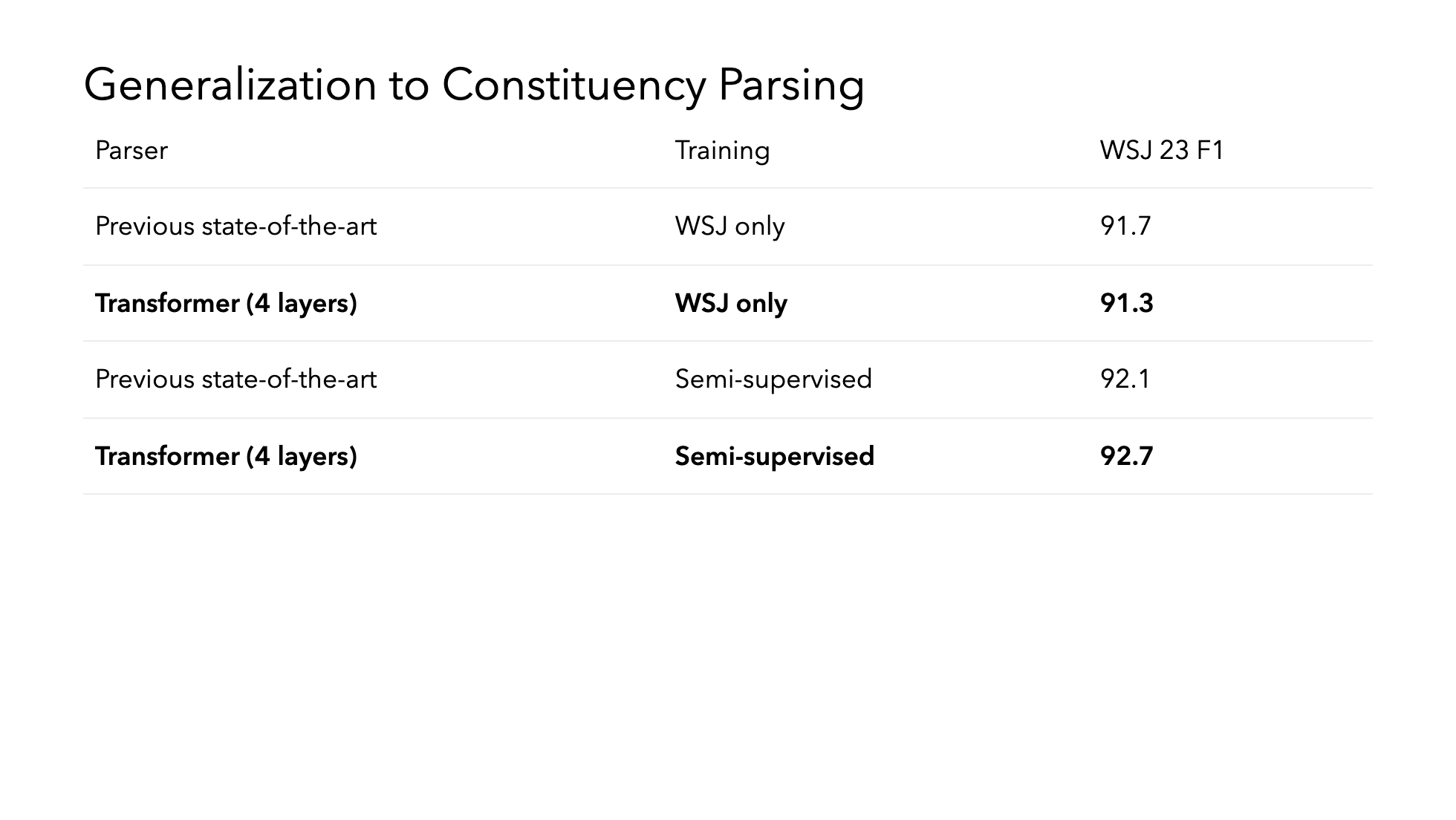This screenshot has width=1456, height=820.
Task: Click the word Parsing in the title
Action: pos(791,86)
